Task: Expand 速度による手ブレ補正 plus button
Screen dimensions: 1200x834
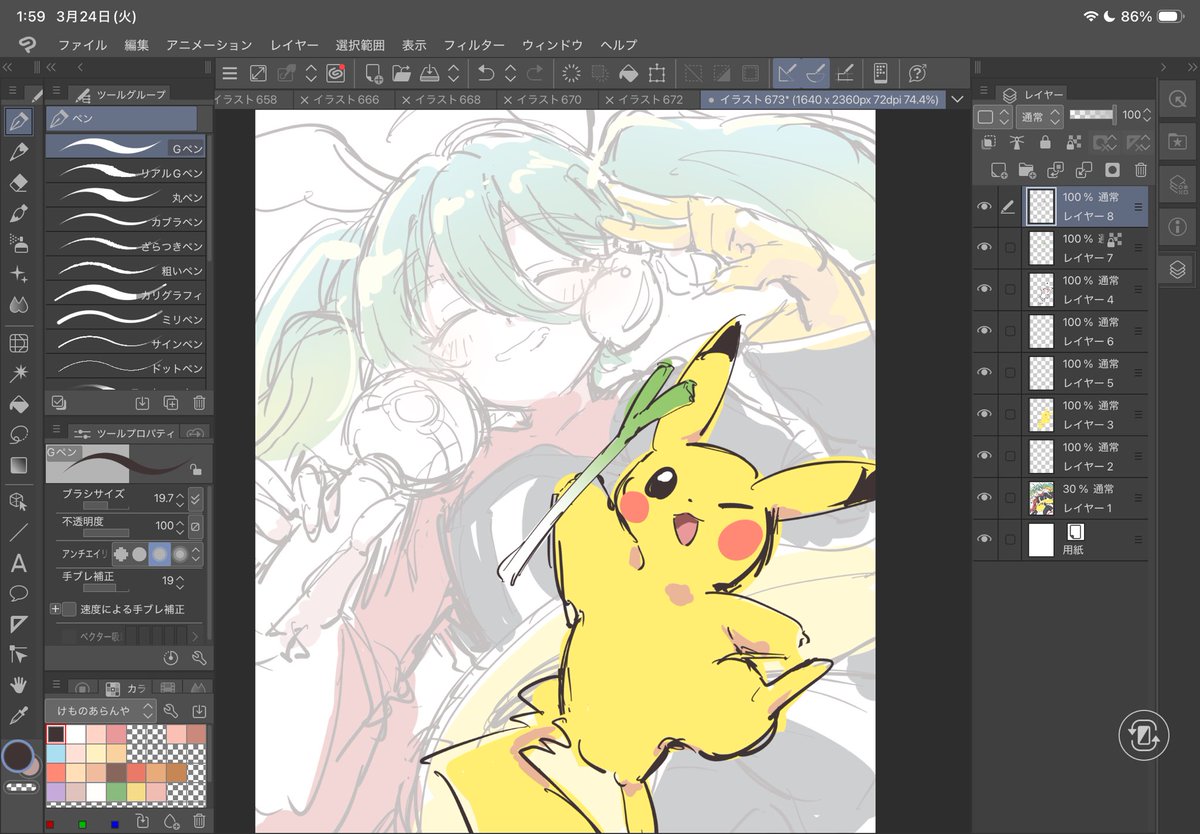Action: (x=55, y=609)
